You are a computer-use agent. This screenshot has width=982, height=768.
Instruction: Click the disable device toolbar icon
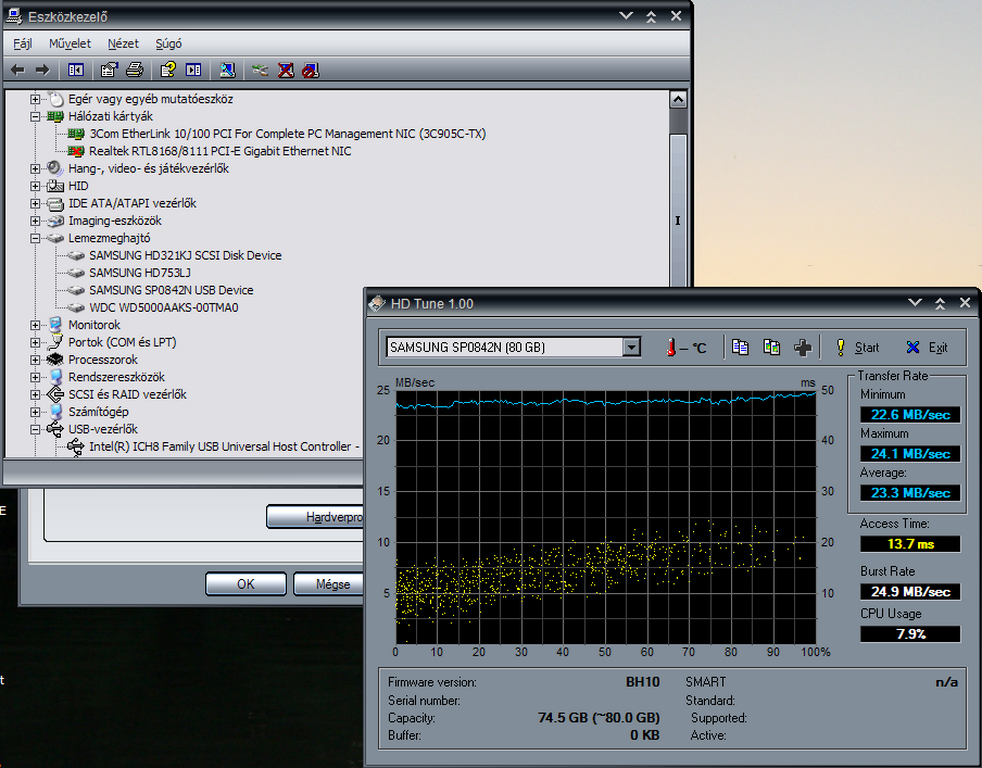point(311,70)
